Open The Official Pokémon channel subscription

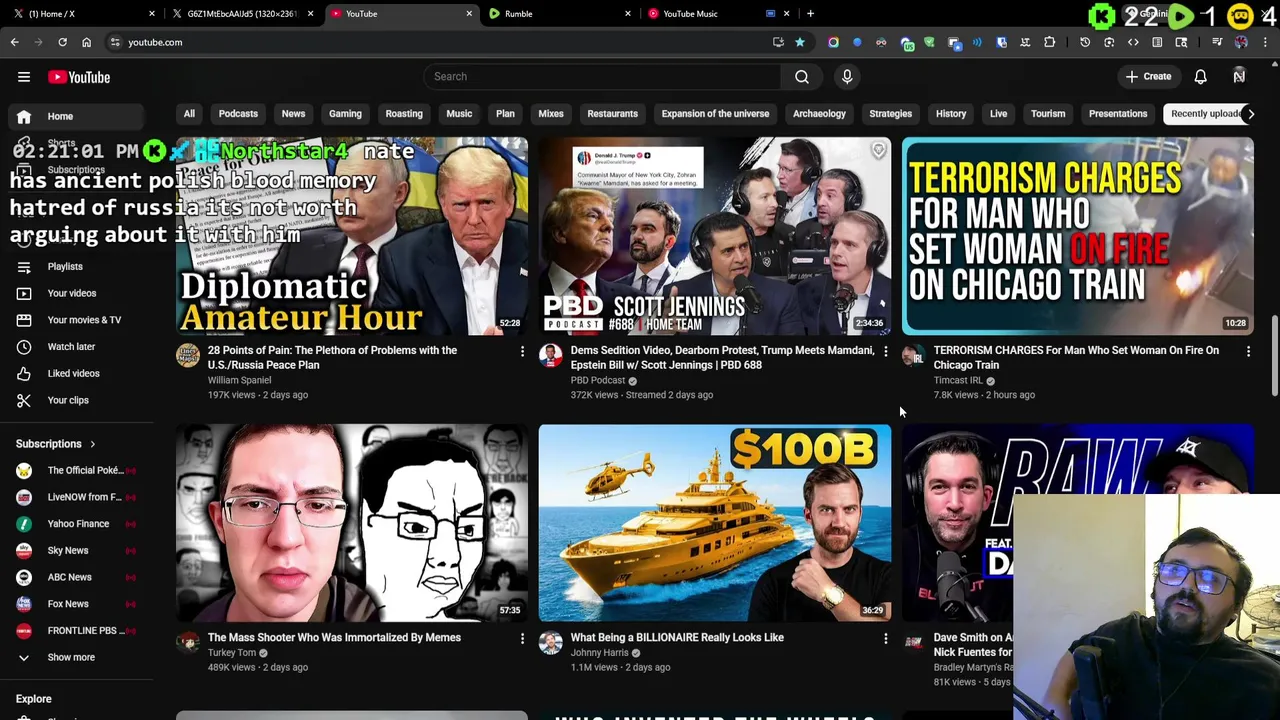coord(77,470)
